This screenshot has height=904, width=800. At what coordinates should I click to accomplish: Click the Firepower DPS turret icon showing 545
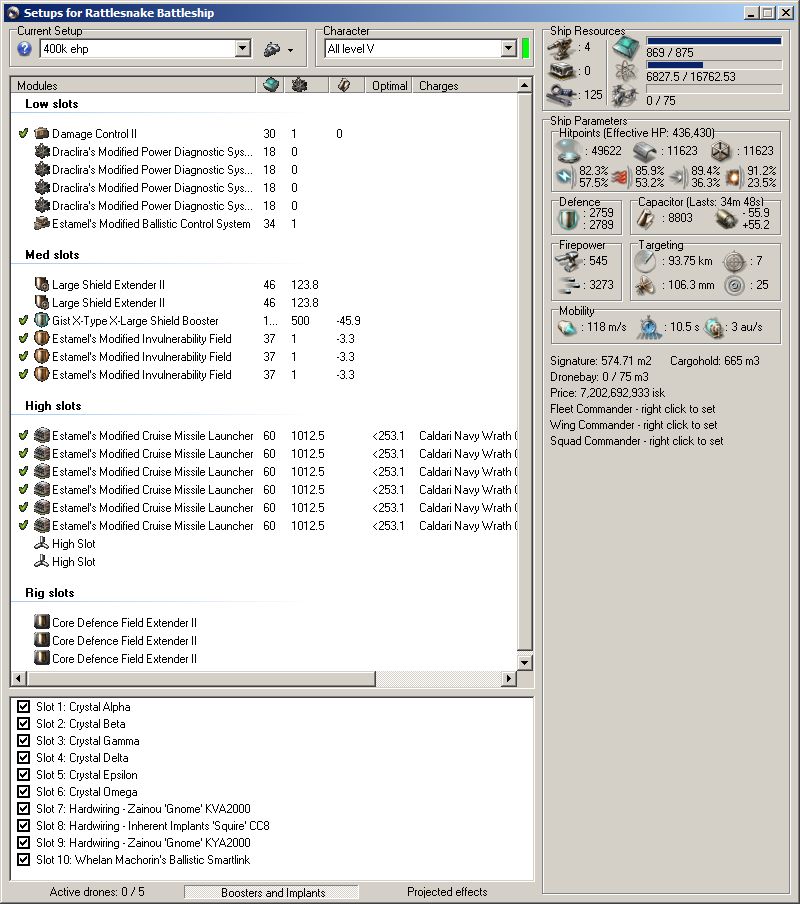pyautogui.click(x=569, y=261)
